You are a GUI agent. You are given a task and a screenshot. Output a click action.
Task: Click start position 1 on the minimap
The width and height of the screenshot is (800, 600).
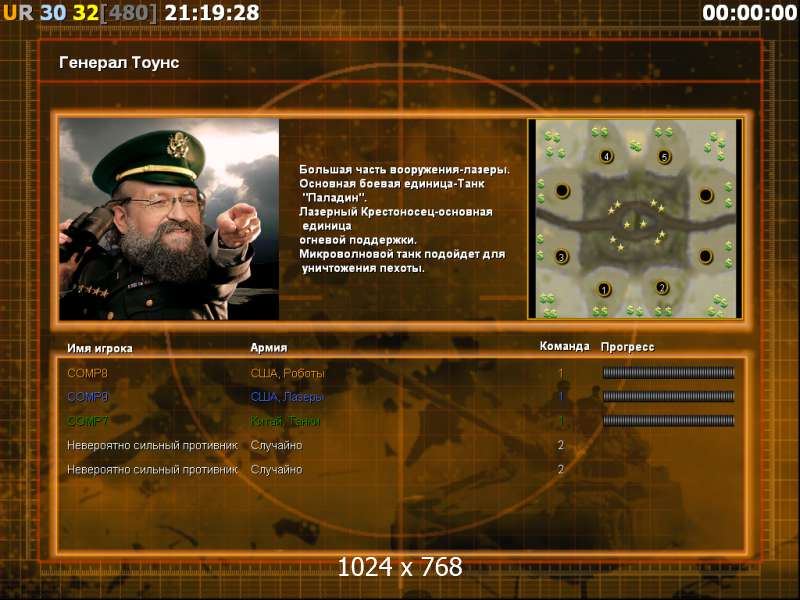click(604, 290)
